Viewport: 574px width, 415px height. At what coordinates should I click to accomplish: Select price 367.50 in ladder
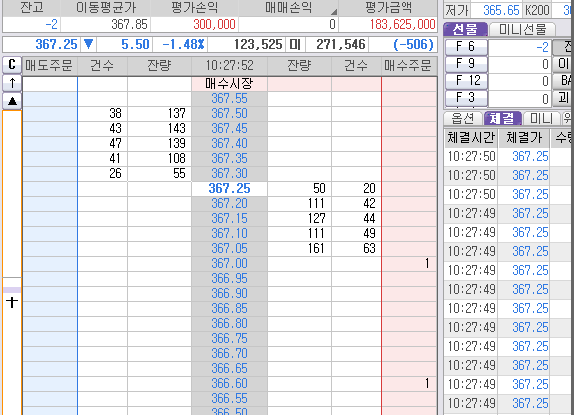pos(229,113)
